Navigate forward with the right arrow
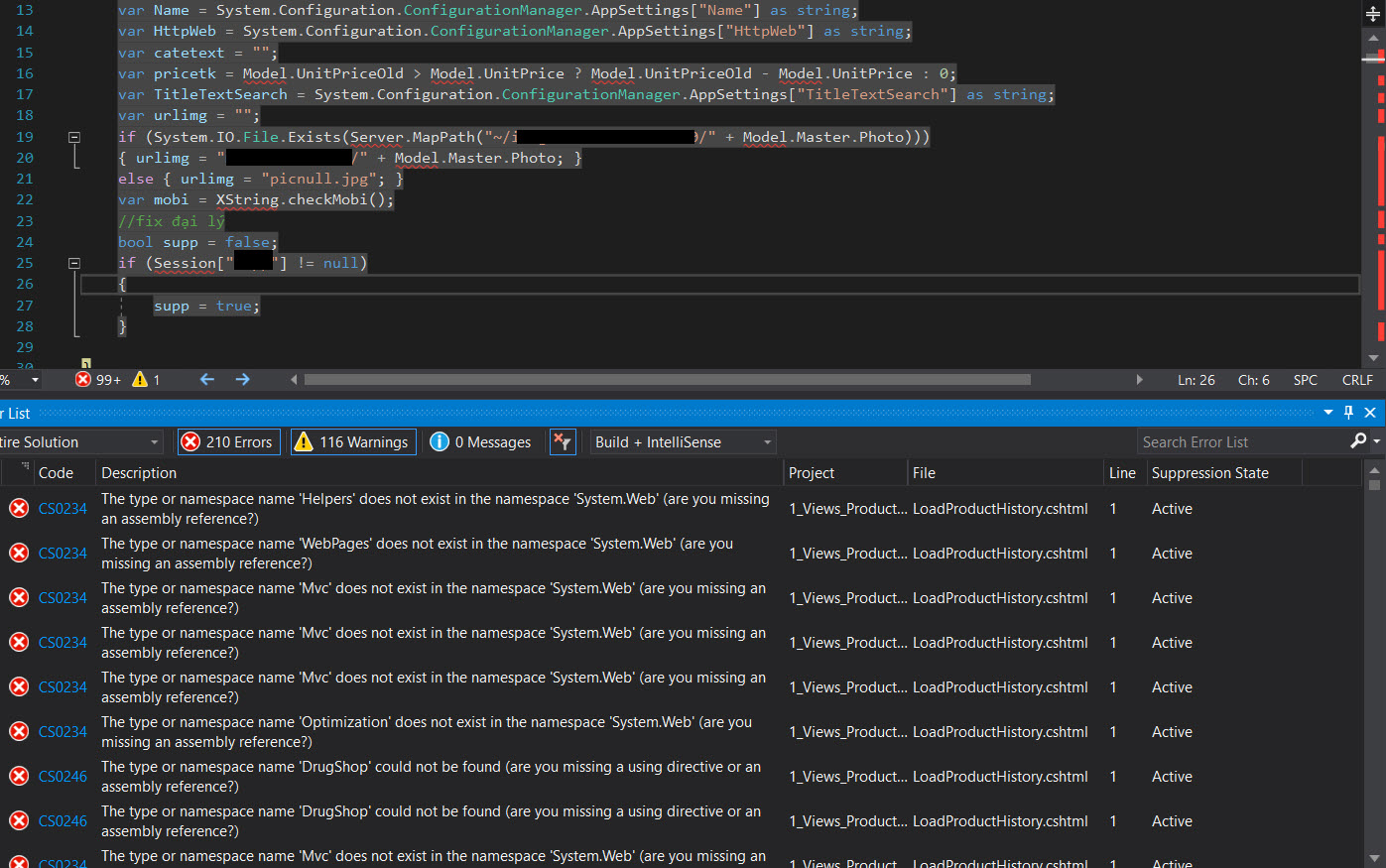1386x868 pixels. pos(242,380)
